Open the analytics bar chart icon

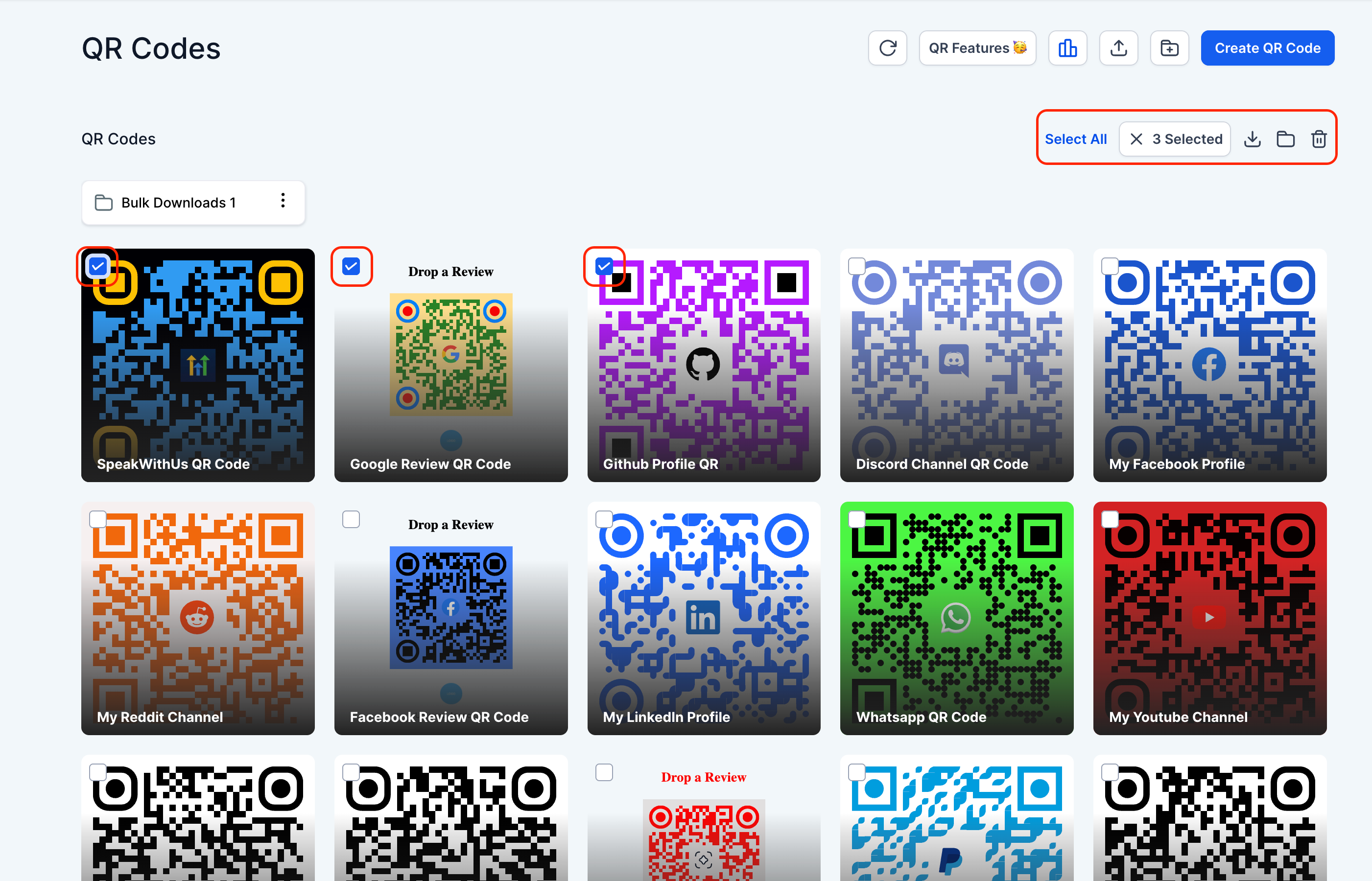[x=1067, y=48]
